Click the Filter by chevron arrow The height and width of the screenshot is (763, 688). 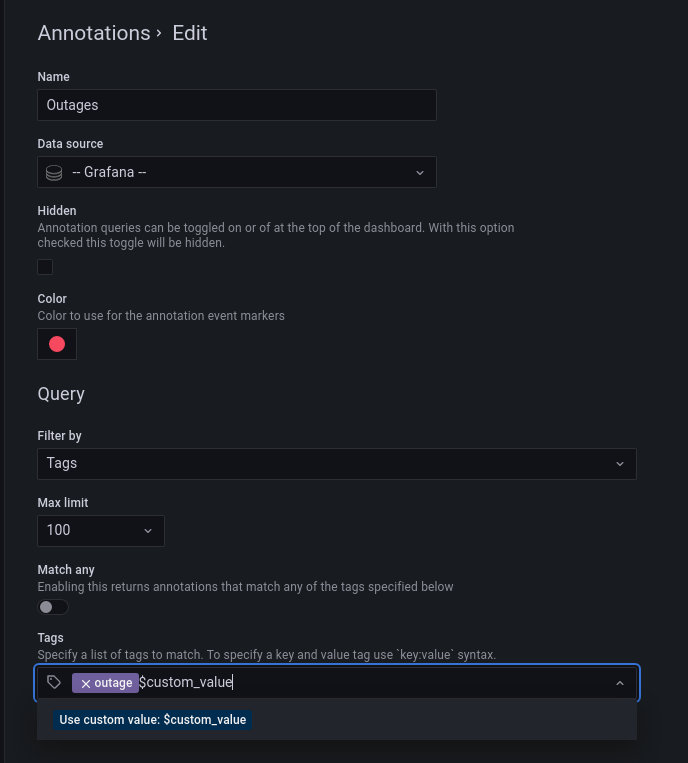pos(620,464)
